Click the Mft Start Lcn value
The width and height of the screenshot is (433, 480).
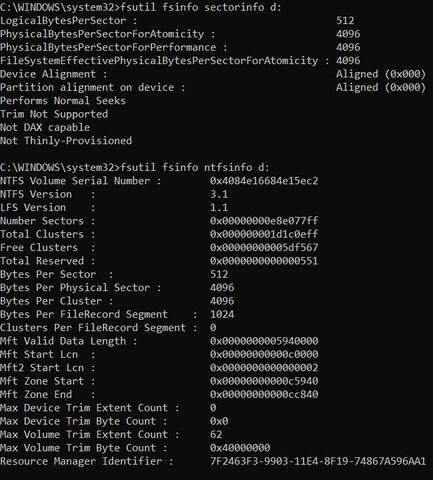264,354
